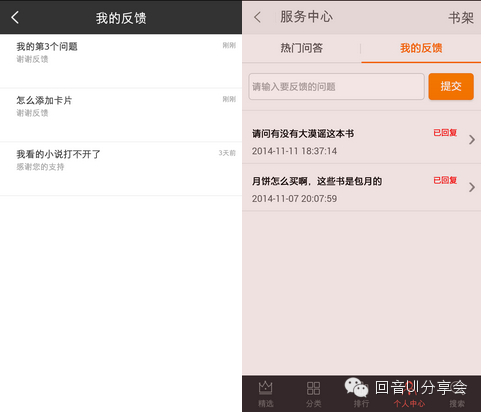This screenshot has height=412, width=483.
Task: Open 排行 in bottom navigation
Action: pyautogui.click(x=361, y=394)
